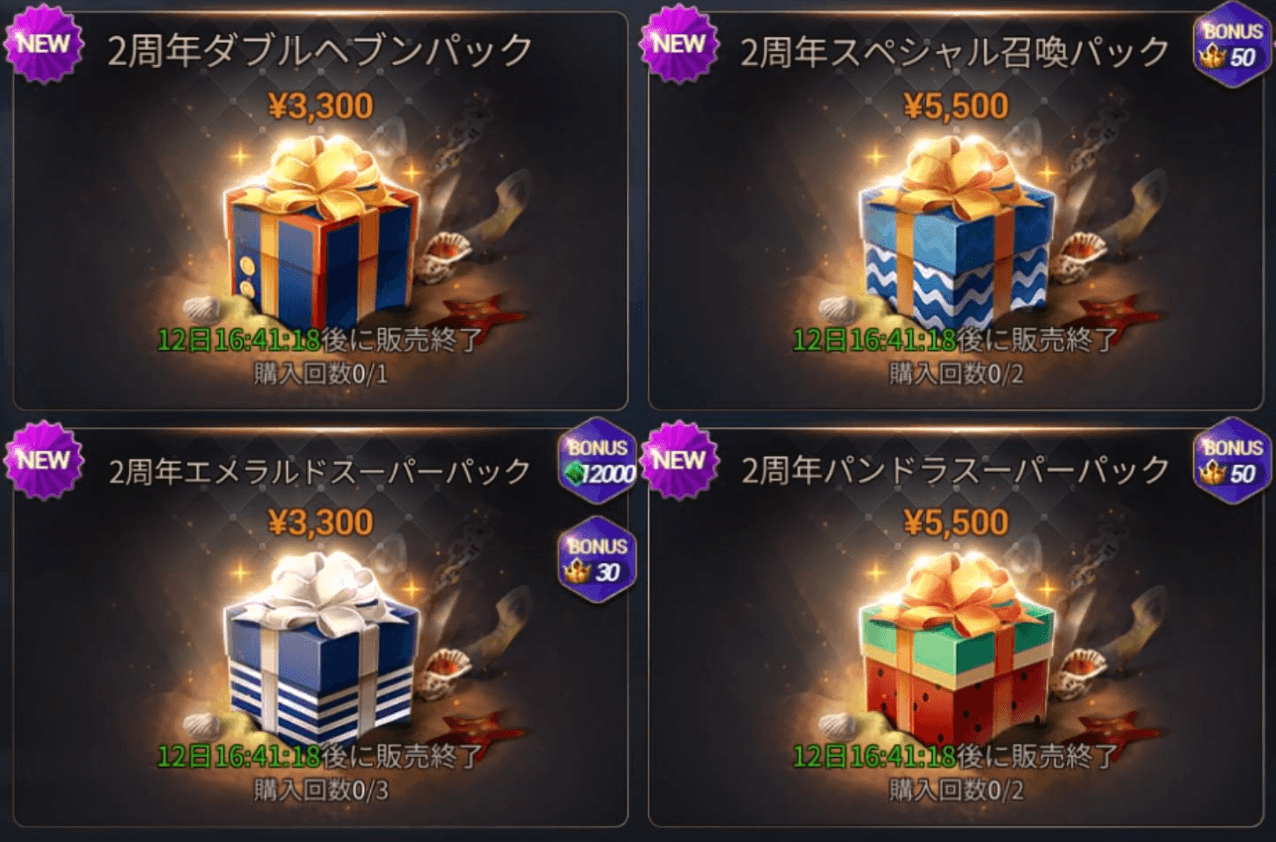The height and width of the screenshot is (842, 1276).
Task: Select the 2周年エメラルドスーパーパック title
Action: point(320,469)
